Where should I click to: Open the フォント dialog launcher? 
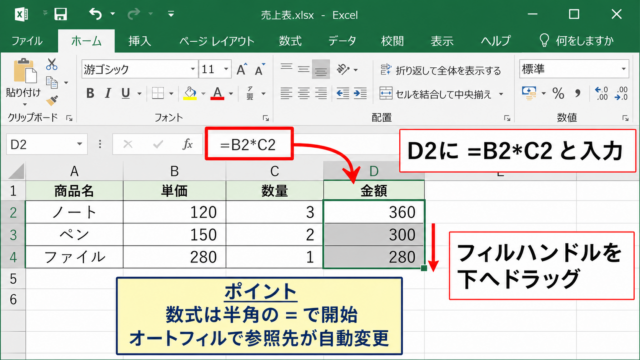pos(266,118)
